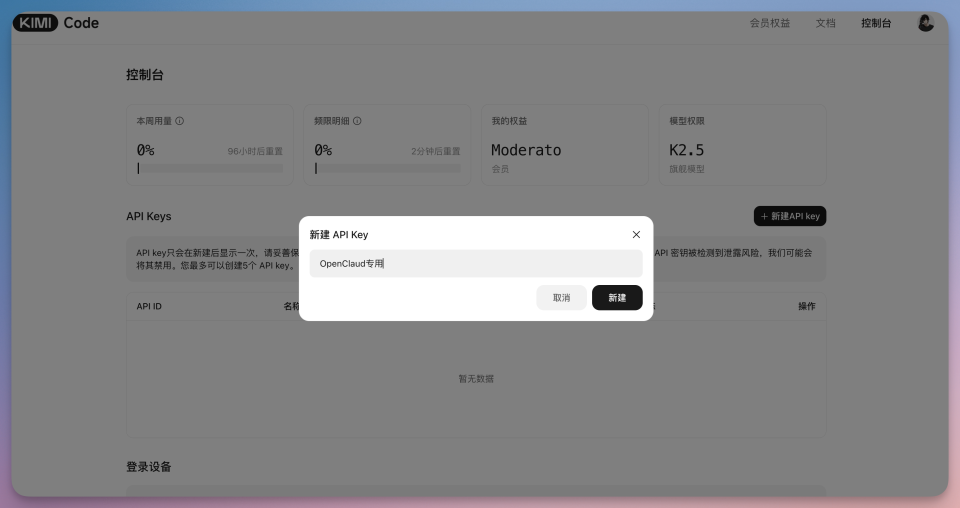Click the info icon next to 本周用量

point(179,121)
